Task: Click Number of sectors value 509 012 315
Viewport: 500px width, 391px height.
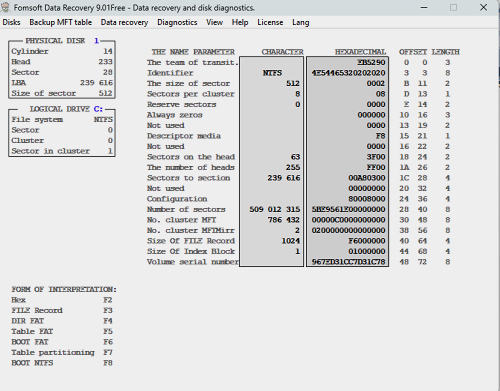Action: tap(275, 209)
